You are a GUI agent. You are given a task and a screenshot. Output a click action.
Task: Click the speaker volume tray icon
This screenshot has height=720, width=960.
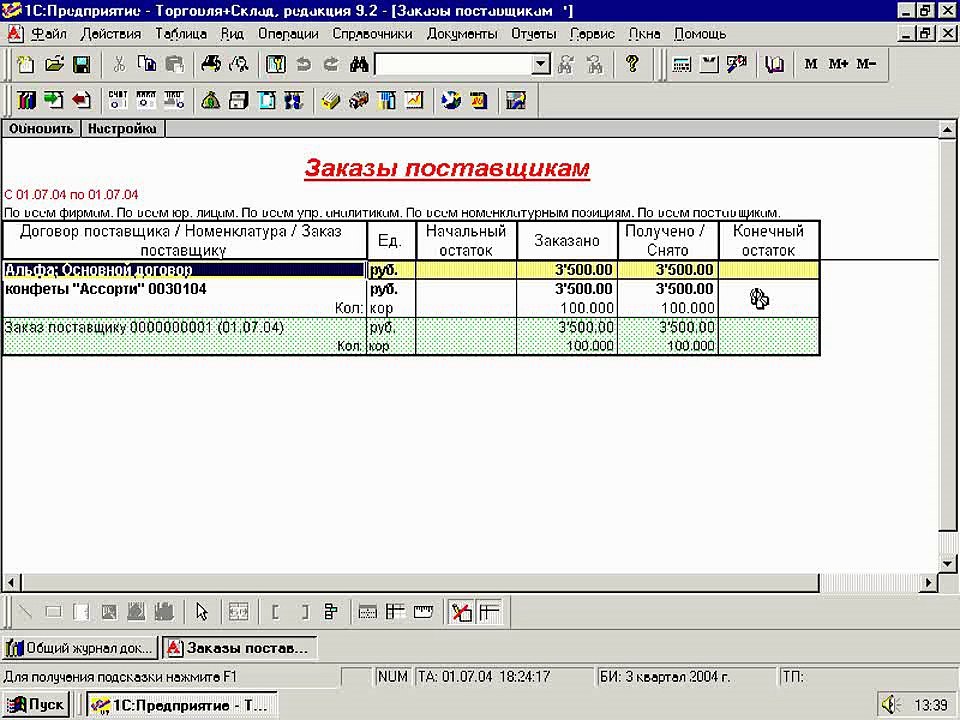click(x=889, y=705)
